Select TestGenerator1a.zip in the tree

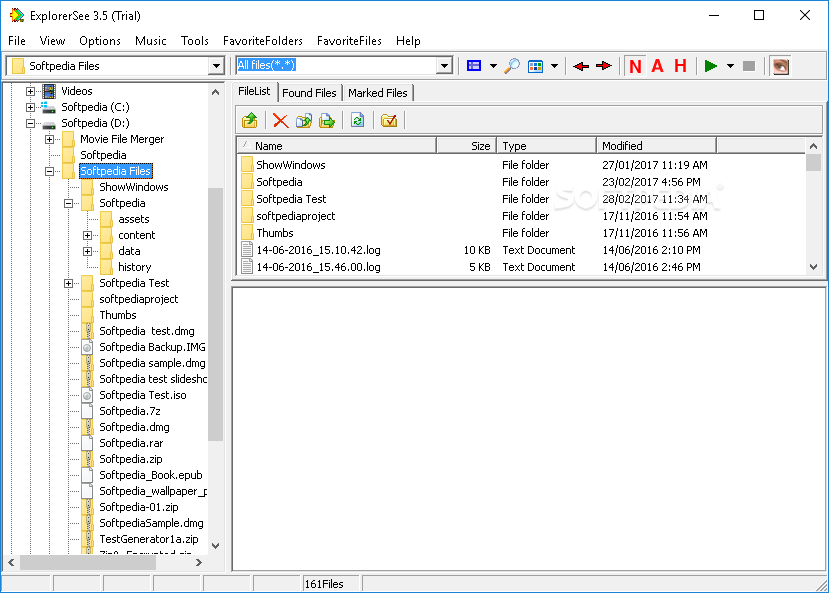(x=149, y=539)
